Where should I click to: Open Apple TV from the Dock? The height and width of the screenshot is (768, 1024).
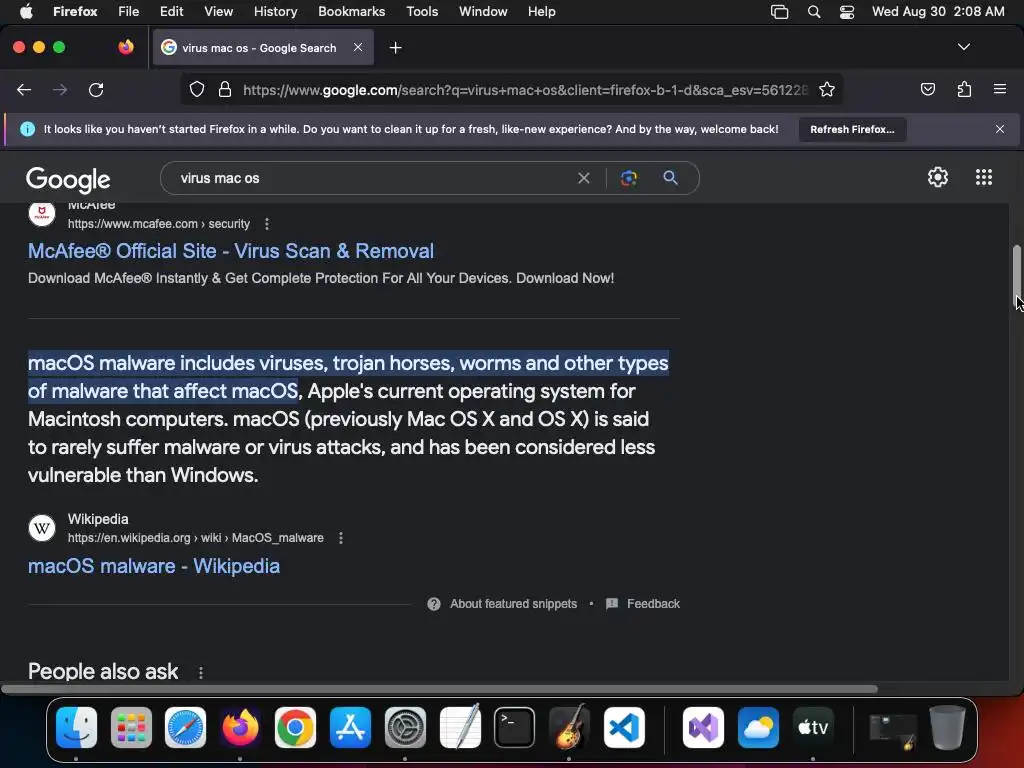pyautogui.click(x=813, y=728)
